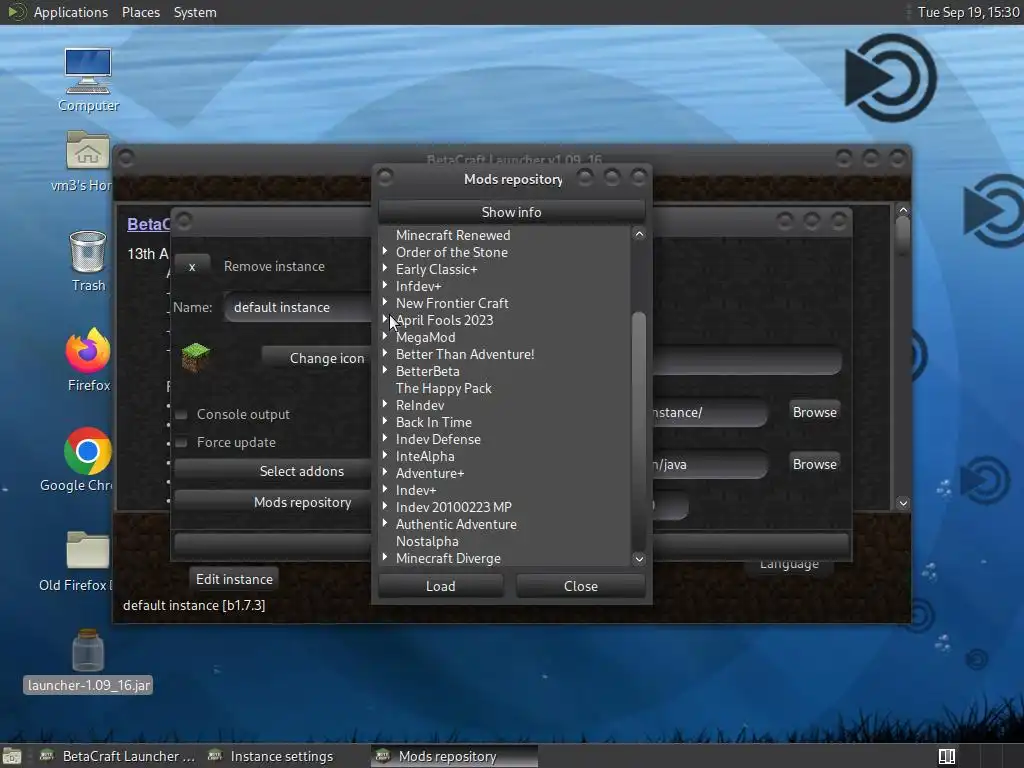The width and height of the screenshot is (1024, 768).
Task: Select Minecraft Renewed in the list
Action: (x=453, y=235)
